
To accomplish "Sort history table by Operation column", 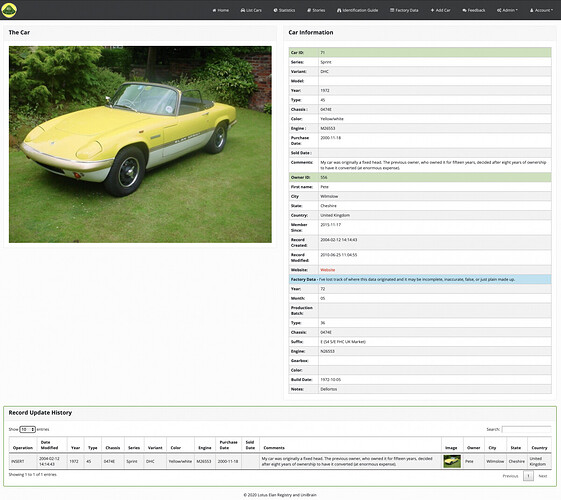I will click(23, 447).
